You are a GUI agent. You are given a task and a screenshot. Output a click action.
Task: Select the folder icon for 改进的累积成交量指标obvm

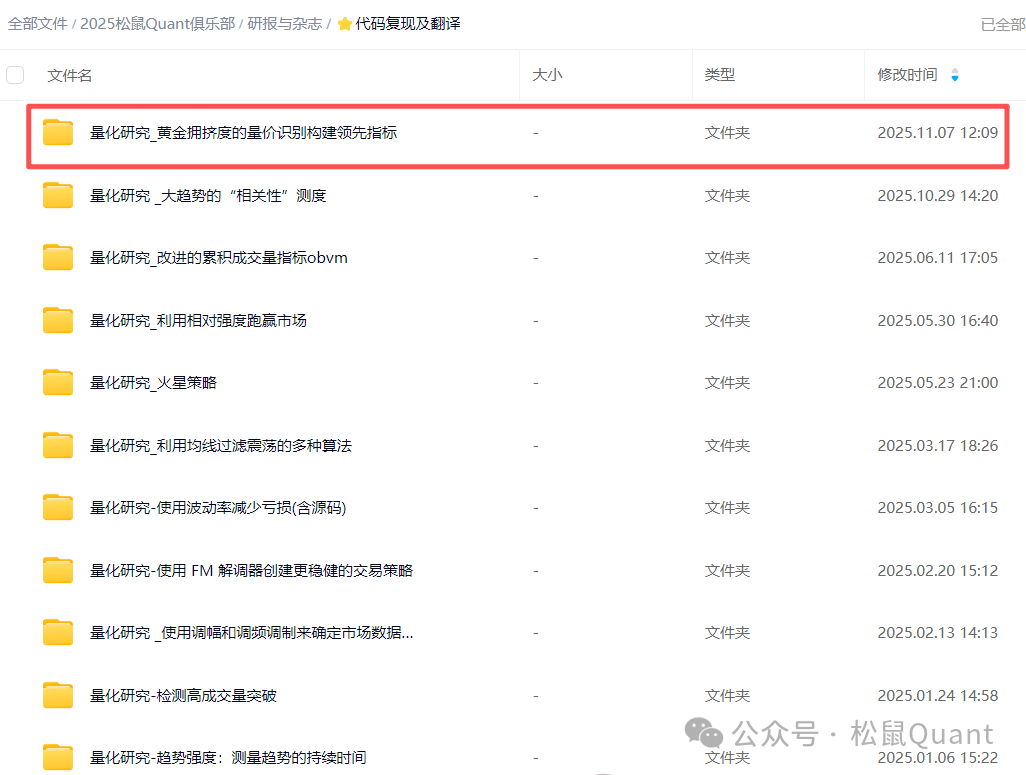[57, 256]
